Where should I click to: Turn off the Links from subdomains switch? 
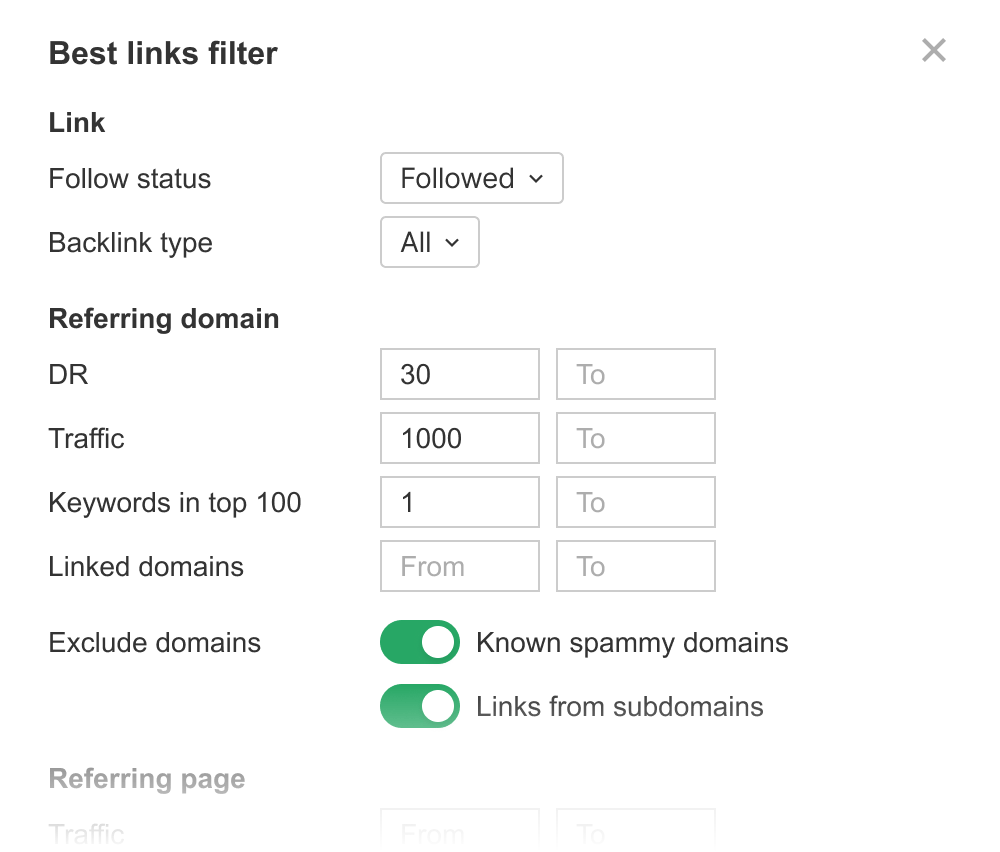point(420,706)
